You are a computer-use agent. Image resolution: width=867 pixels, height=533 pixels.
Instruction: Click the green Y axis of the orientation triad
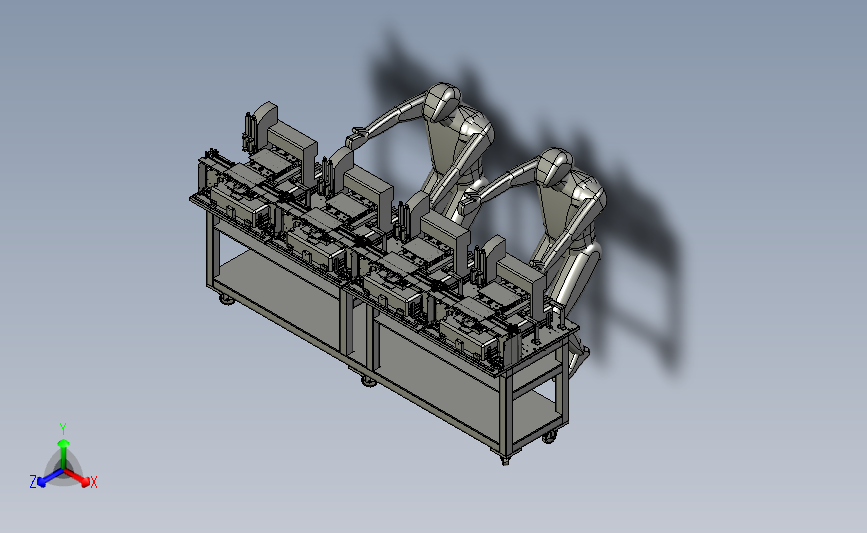point(64,456)
